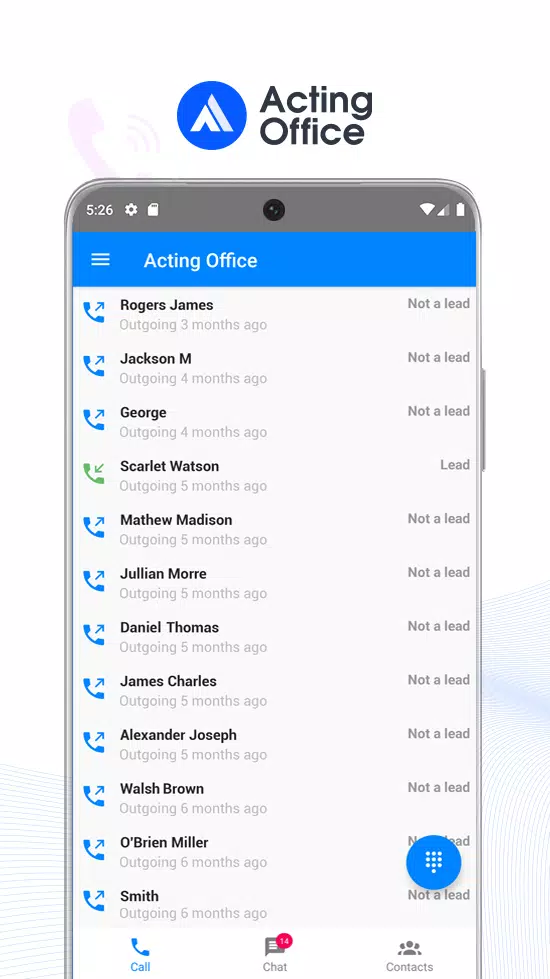Screen dimensions: 550x979
Task: Click Not a lead tag for Rogers James
Action: [438, 303]
